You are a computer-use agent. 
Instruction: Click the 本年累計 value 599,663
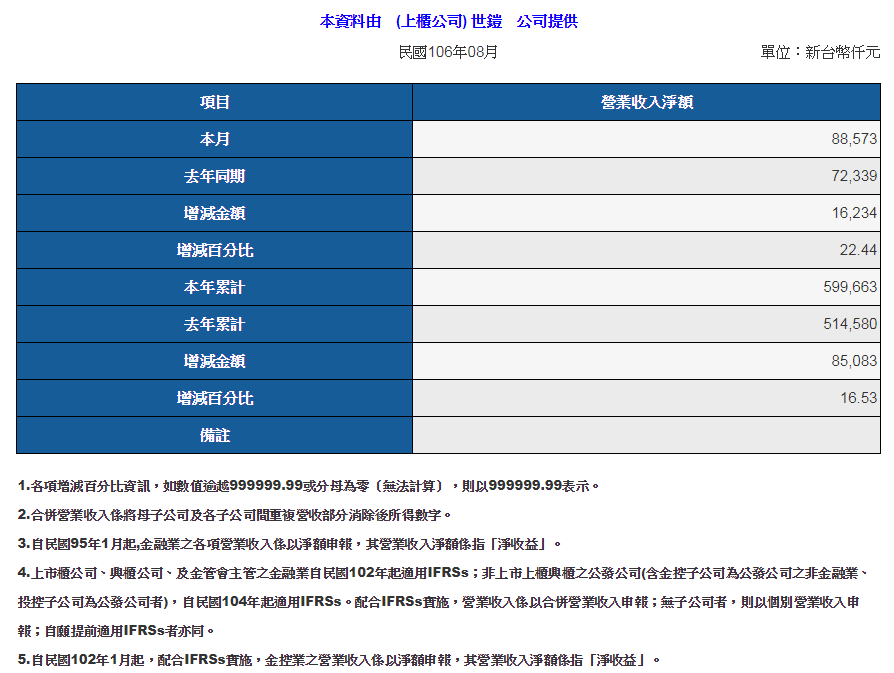849,287
